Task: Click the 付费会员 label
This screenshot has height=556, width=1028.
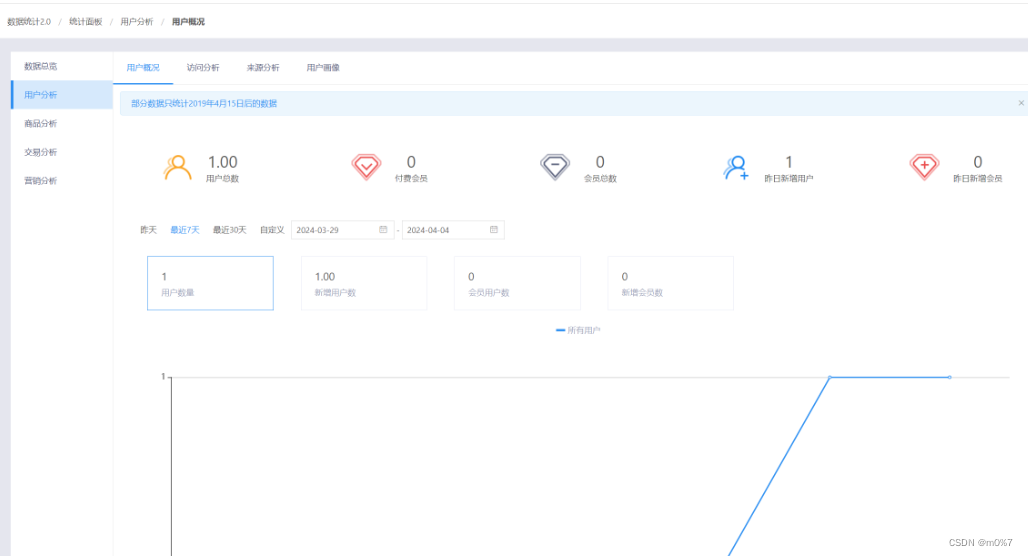Action: 411,178
